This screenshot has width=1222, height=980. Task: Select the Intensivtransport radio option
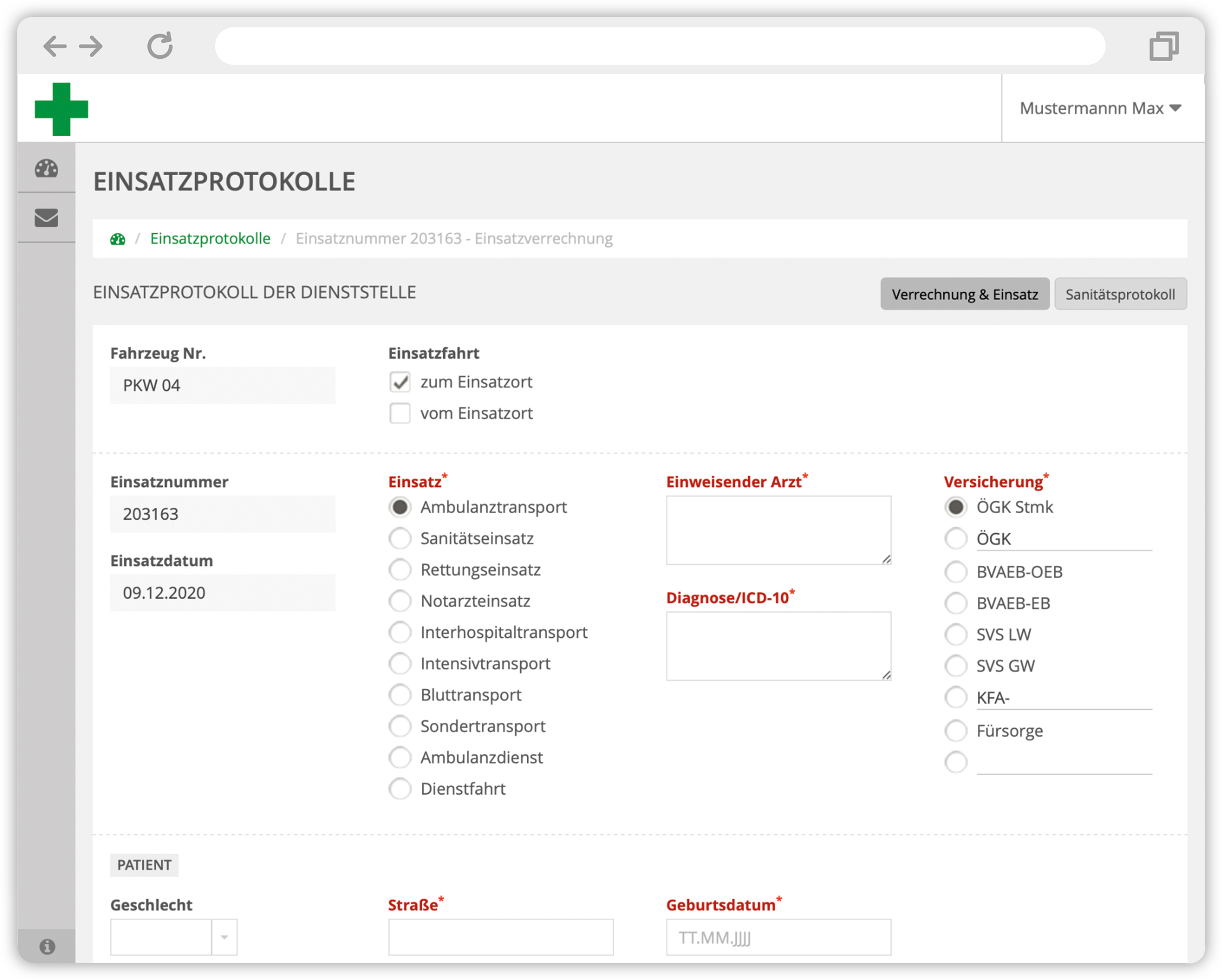click(x=400, y=664)
